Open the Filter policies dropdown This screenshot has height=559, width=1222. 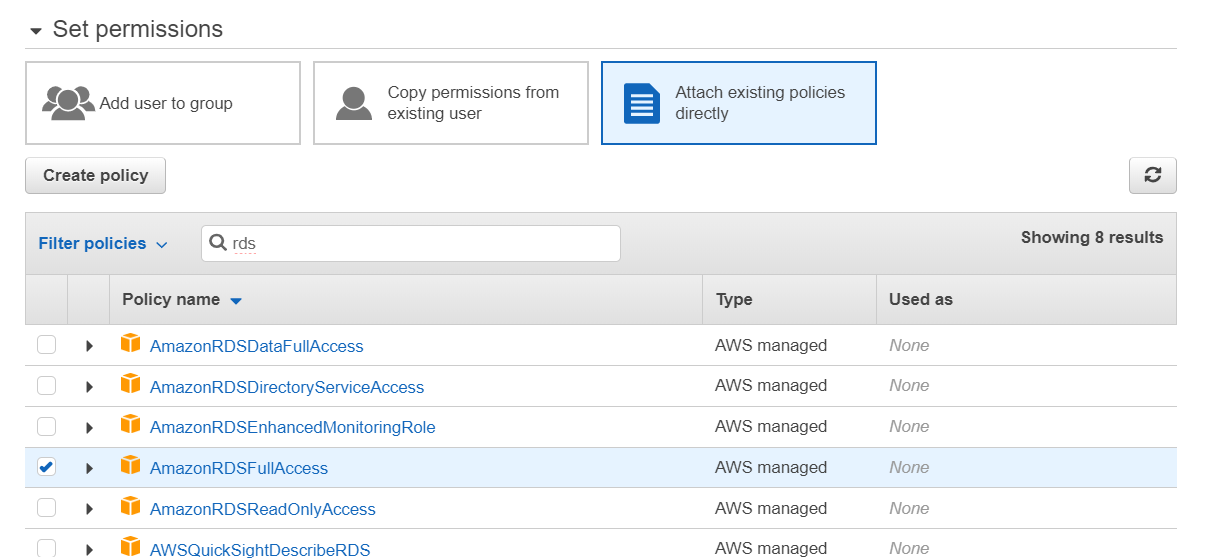(102, 244)
